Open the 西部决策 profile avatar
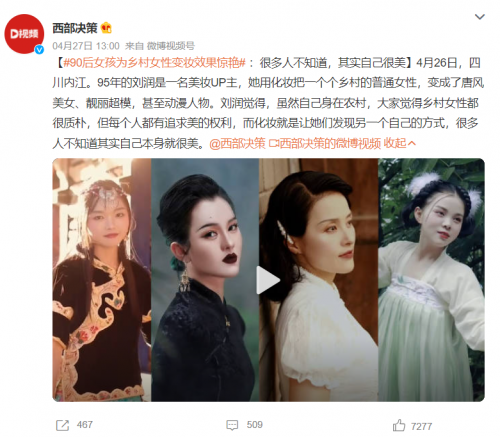Image resolution: width=500 pixels, height=437 pixels. [24, 34]
